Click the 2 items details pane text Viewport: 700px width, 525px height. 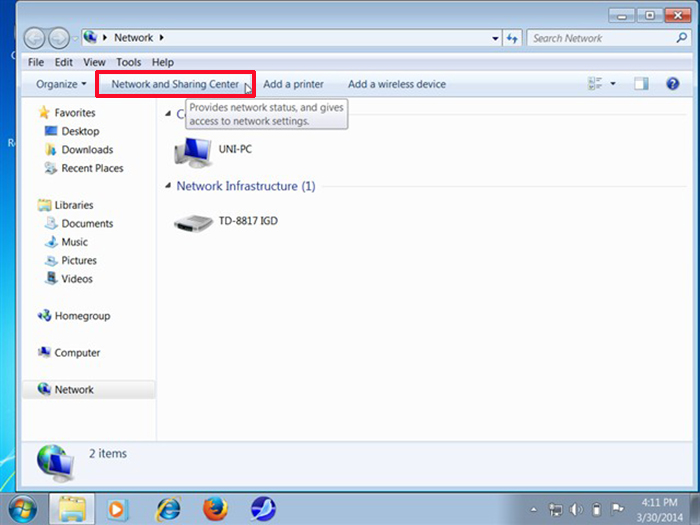(x=108, y=454)
